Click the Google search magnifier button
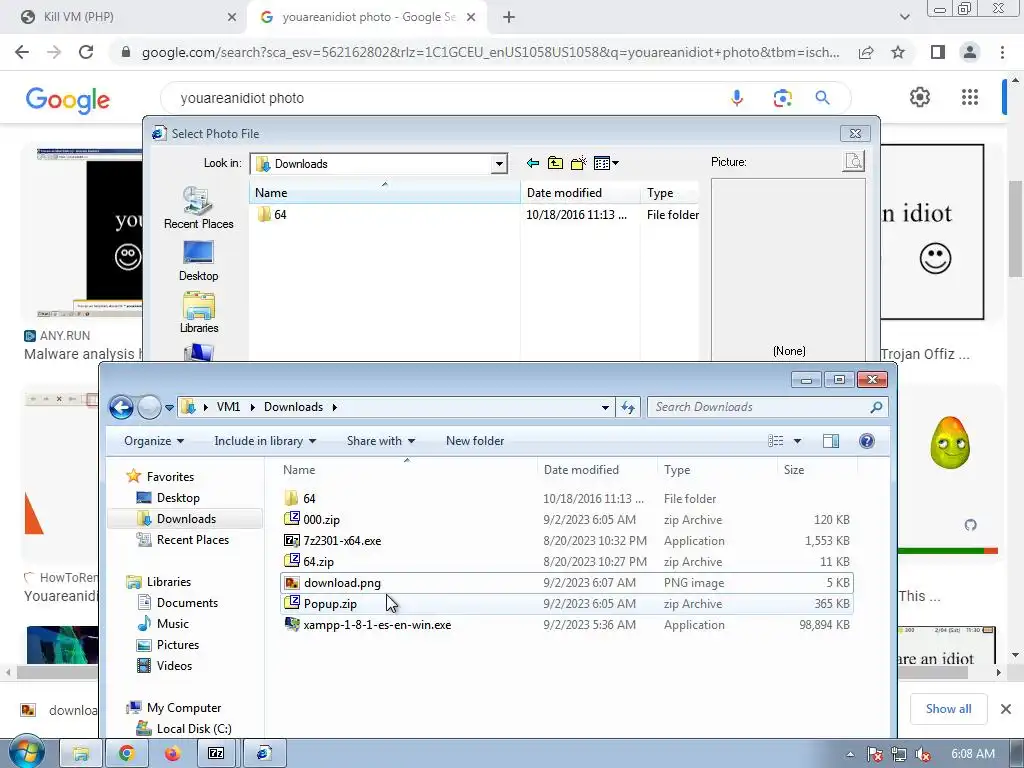 822,98
